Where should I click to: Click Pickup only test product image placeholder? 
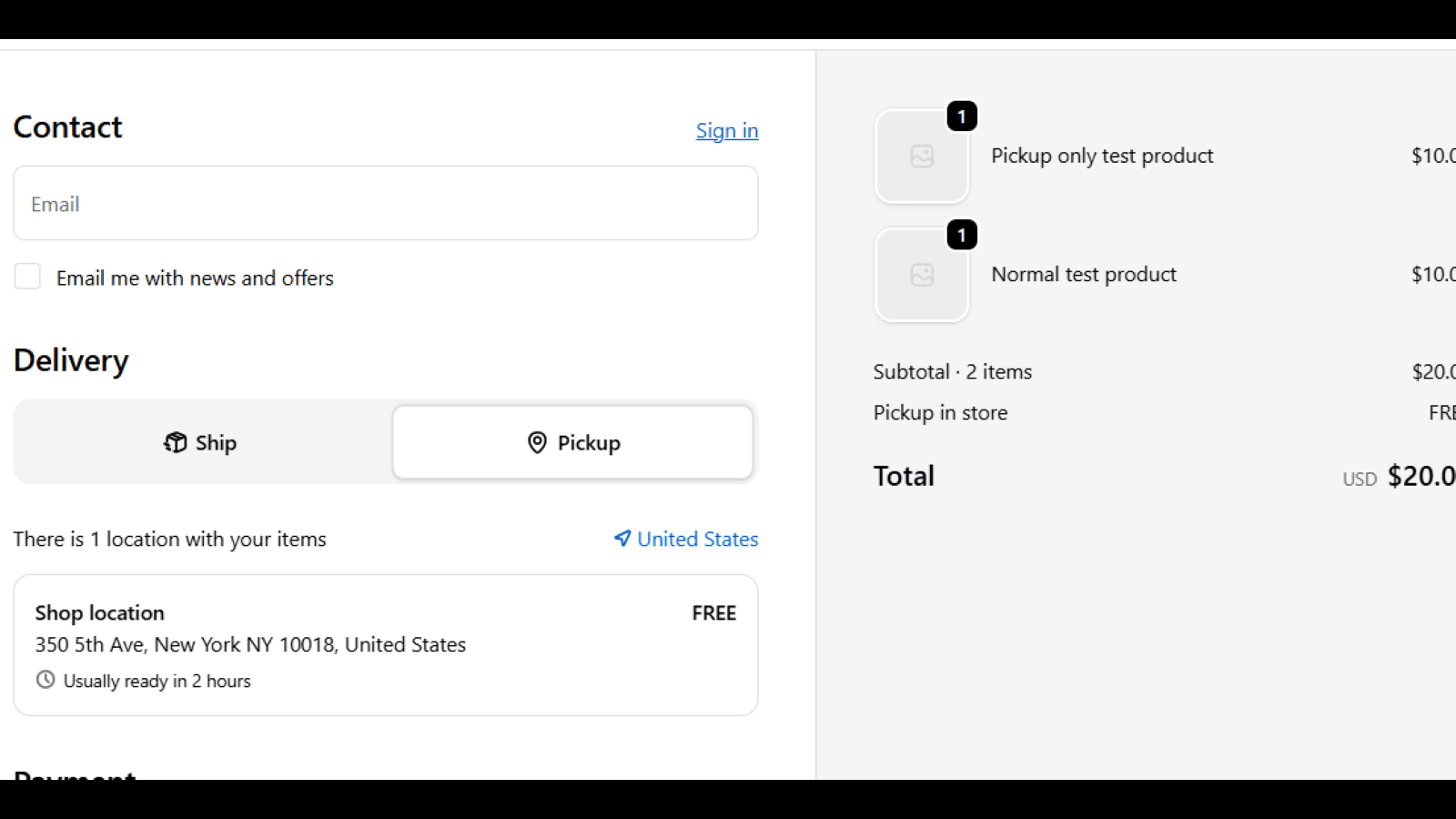tap(922, 157)
